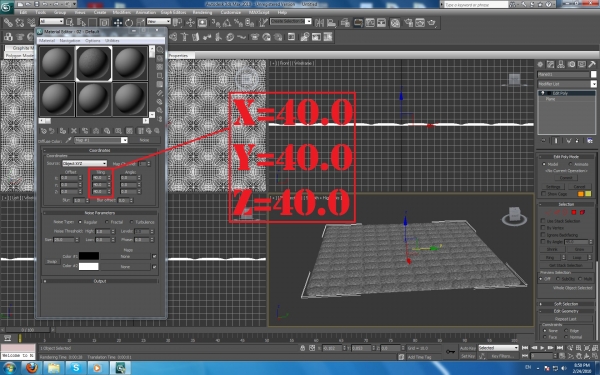Open the Customize menu
The image size is (600, 375).
coord(231,12)
